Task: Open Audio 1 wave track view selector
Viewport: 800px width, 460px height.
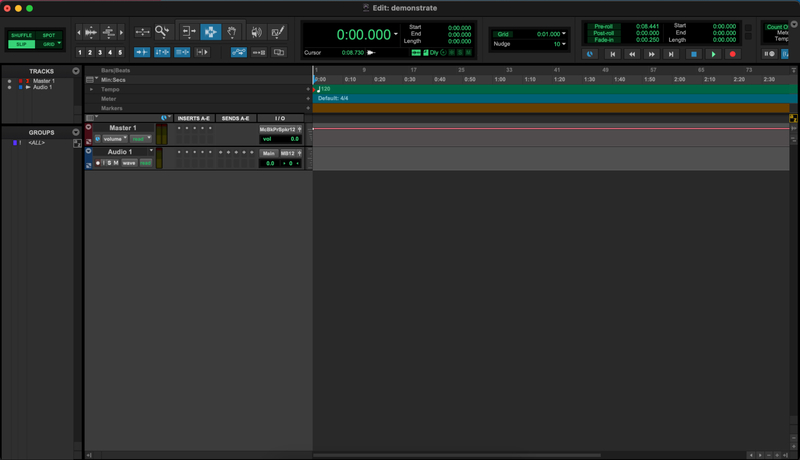Action: pos(129,163)
